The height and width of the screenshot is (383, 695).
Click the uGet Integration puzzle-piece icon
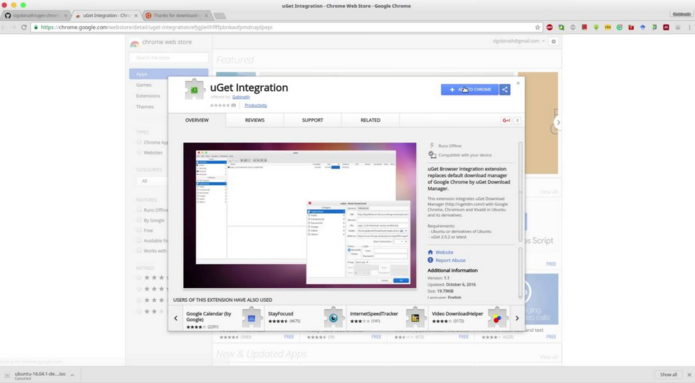[x=194, y=90]
